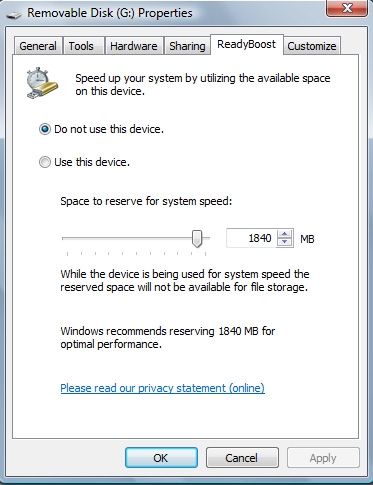The image size is (373, 485).
Task: Open the privacy statement online link
Action: [x=163, y=388]
